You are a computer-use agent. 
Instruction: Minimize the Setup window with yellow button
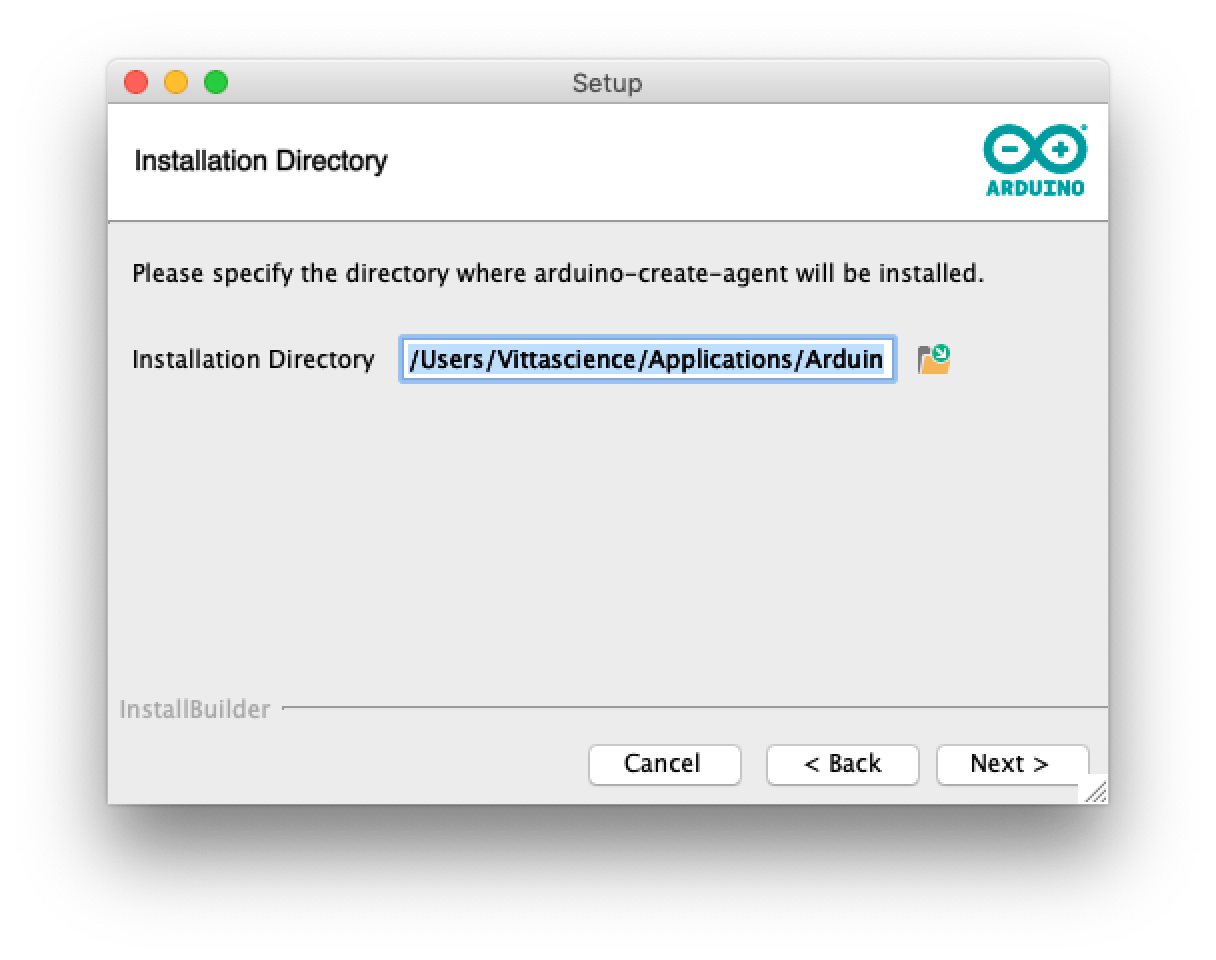tap(176, 83)
